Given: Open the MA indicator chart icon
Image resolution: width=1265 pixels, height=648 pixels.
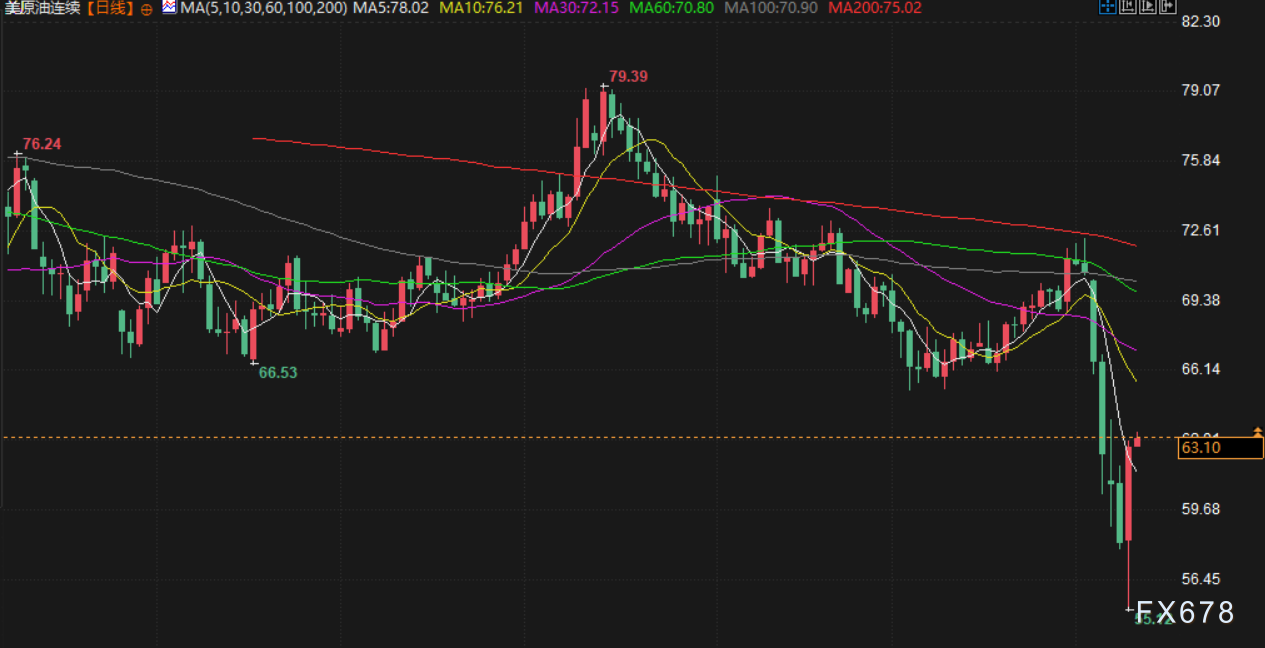Looking at the screenshot, I should [169, 7].
